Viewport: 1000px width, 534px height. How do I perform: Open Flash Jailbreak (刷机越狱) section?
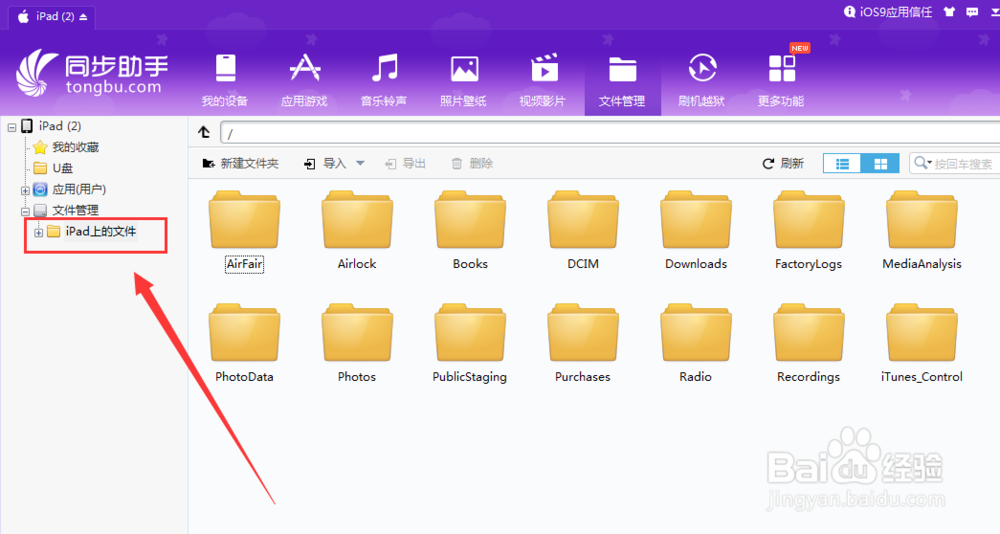[702, 80]
